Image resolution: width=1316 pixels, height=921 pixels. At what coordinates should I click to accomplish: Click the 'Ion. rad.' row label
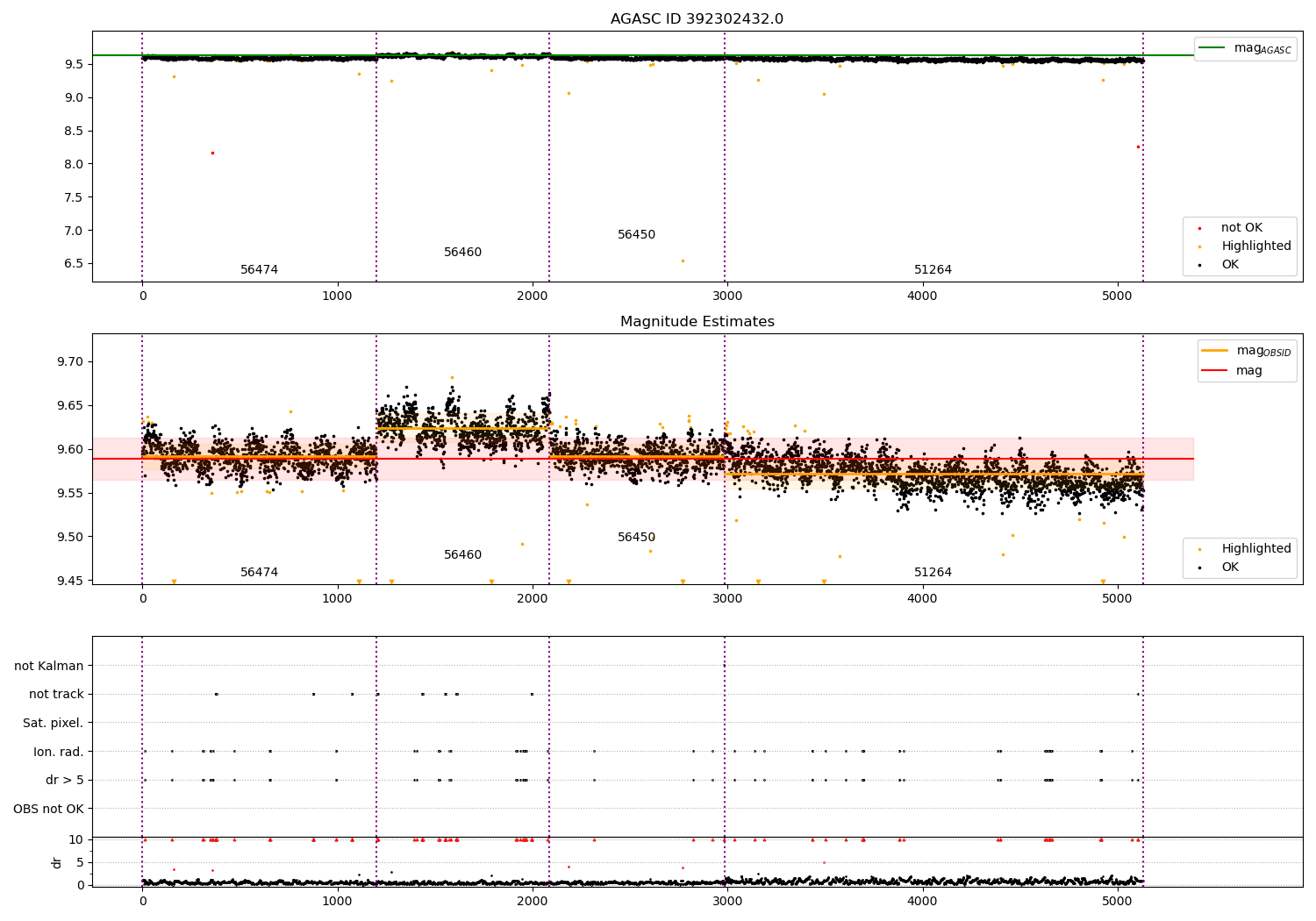pyautogui.click(x=59, y=752)
